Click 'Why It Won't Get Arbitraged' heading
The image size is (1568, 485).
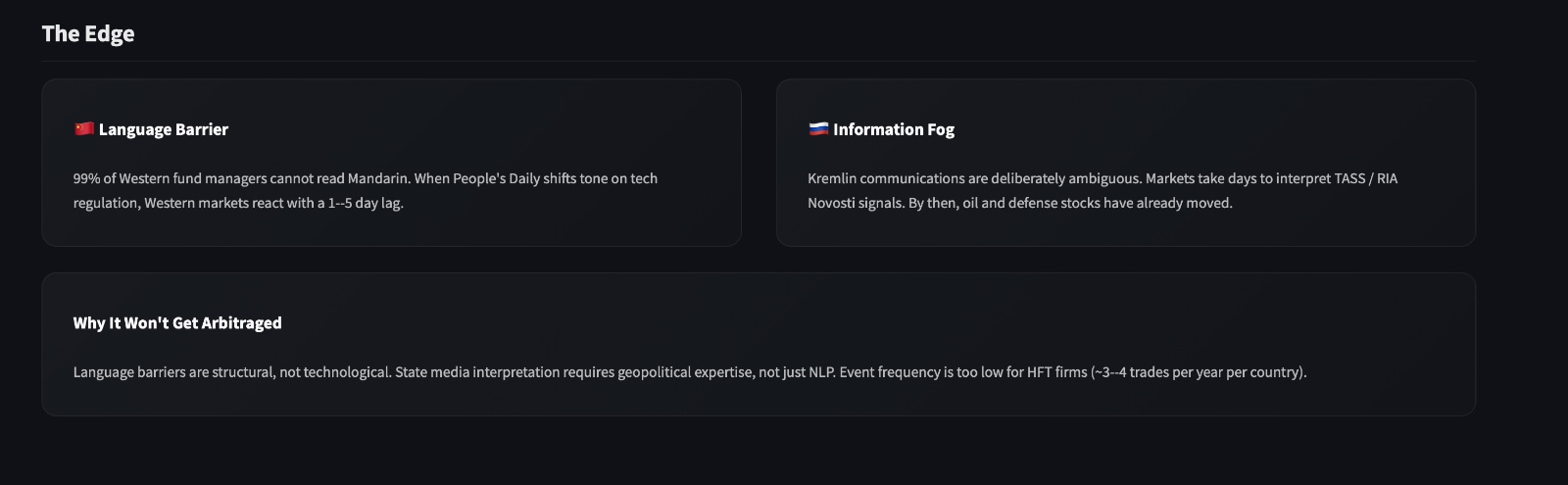coord(177,322)
